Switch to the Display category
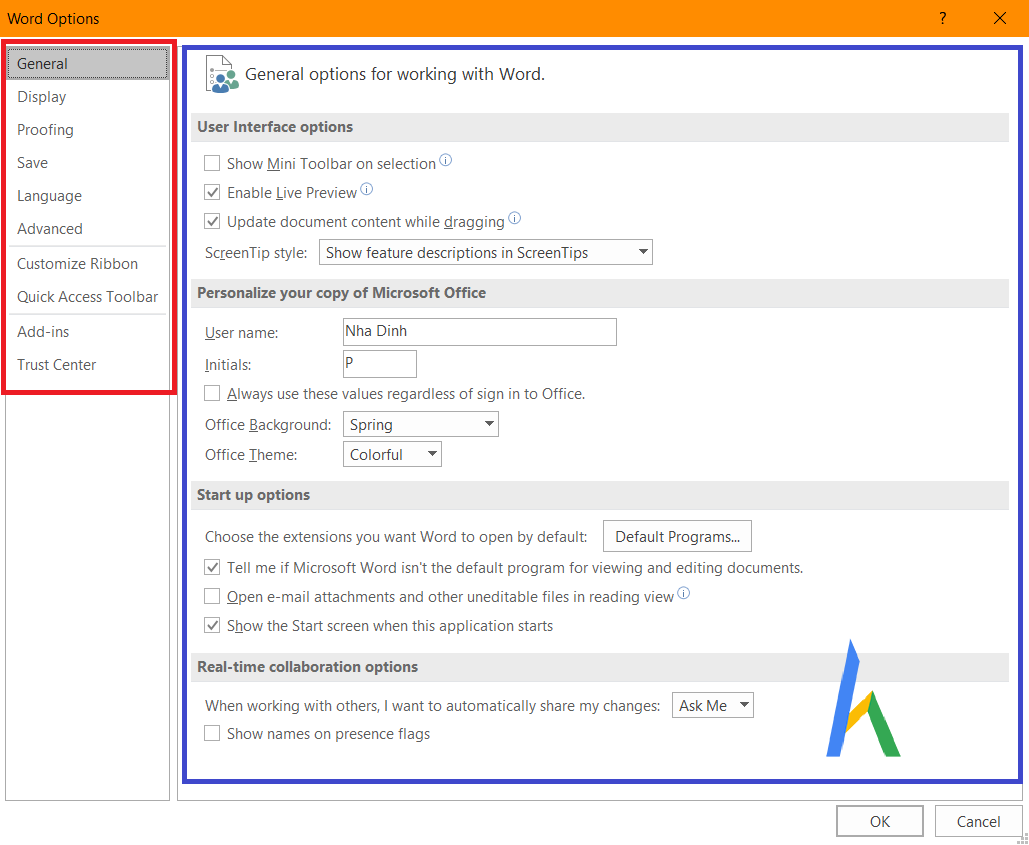1029x845 pixels. [87, 97]
